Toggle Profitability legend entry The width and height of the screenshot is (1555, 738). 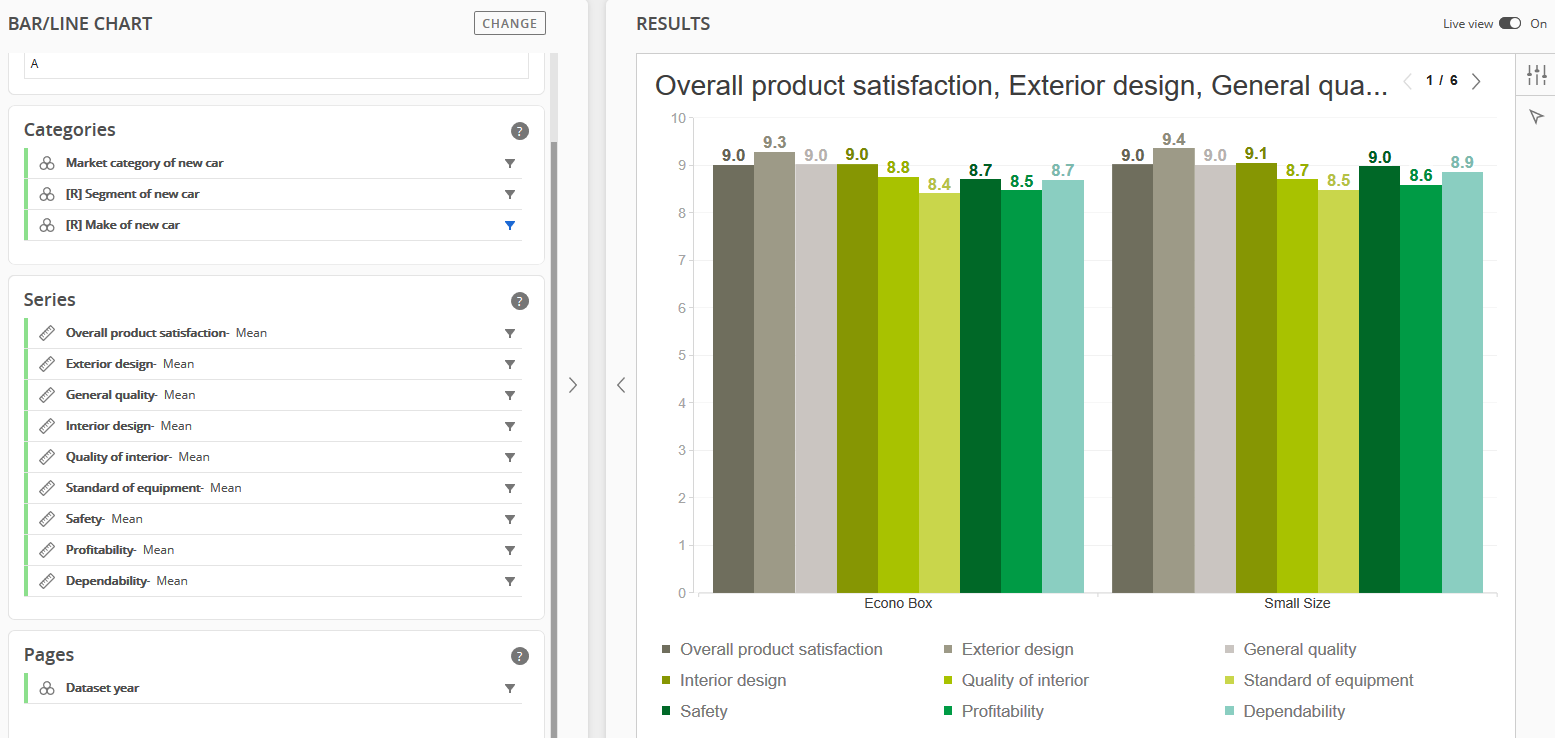[x=993, y=712]
